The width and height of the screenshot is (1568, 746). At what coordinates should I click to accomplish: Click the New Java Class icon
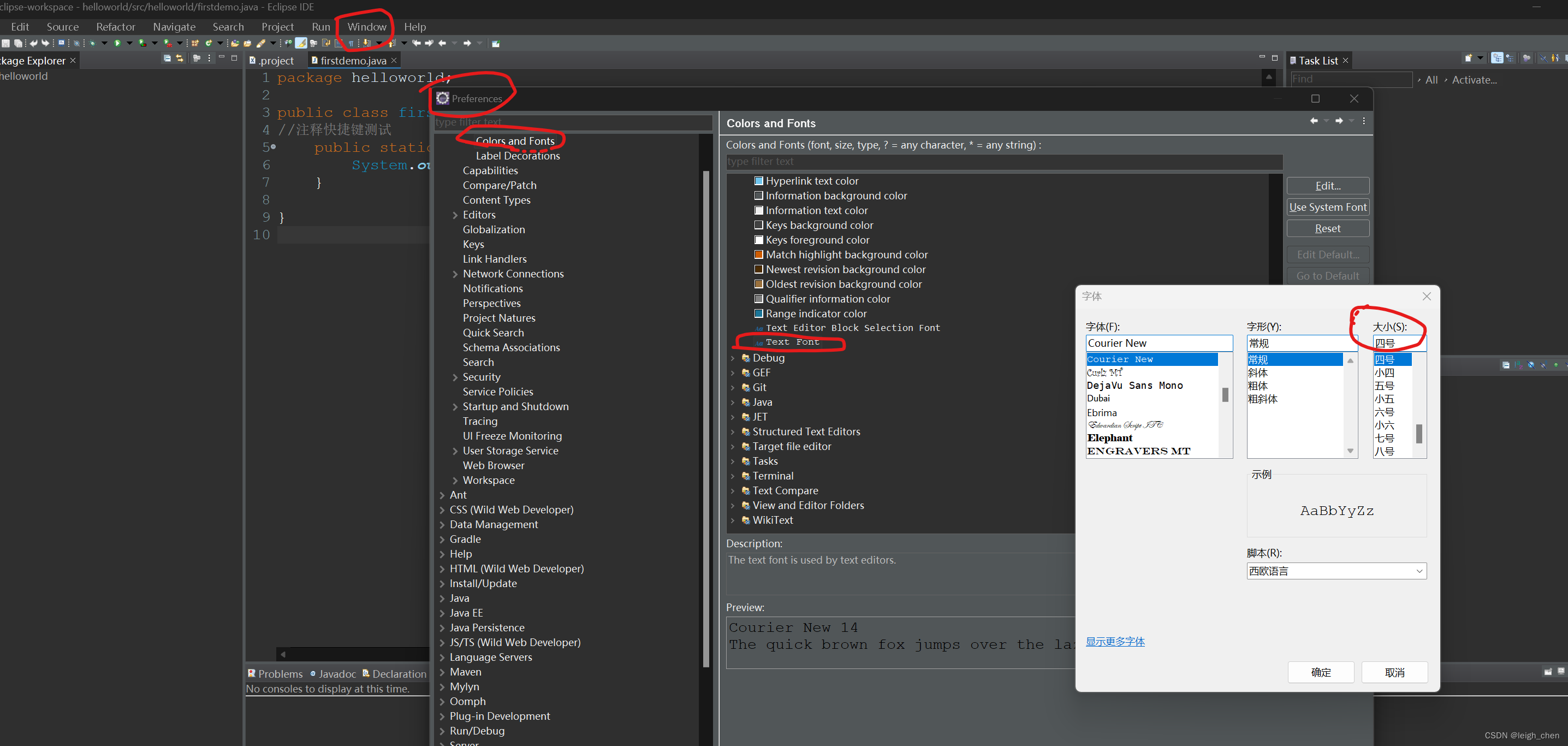208,43
